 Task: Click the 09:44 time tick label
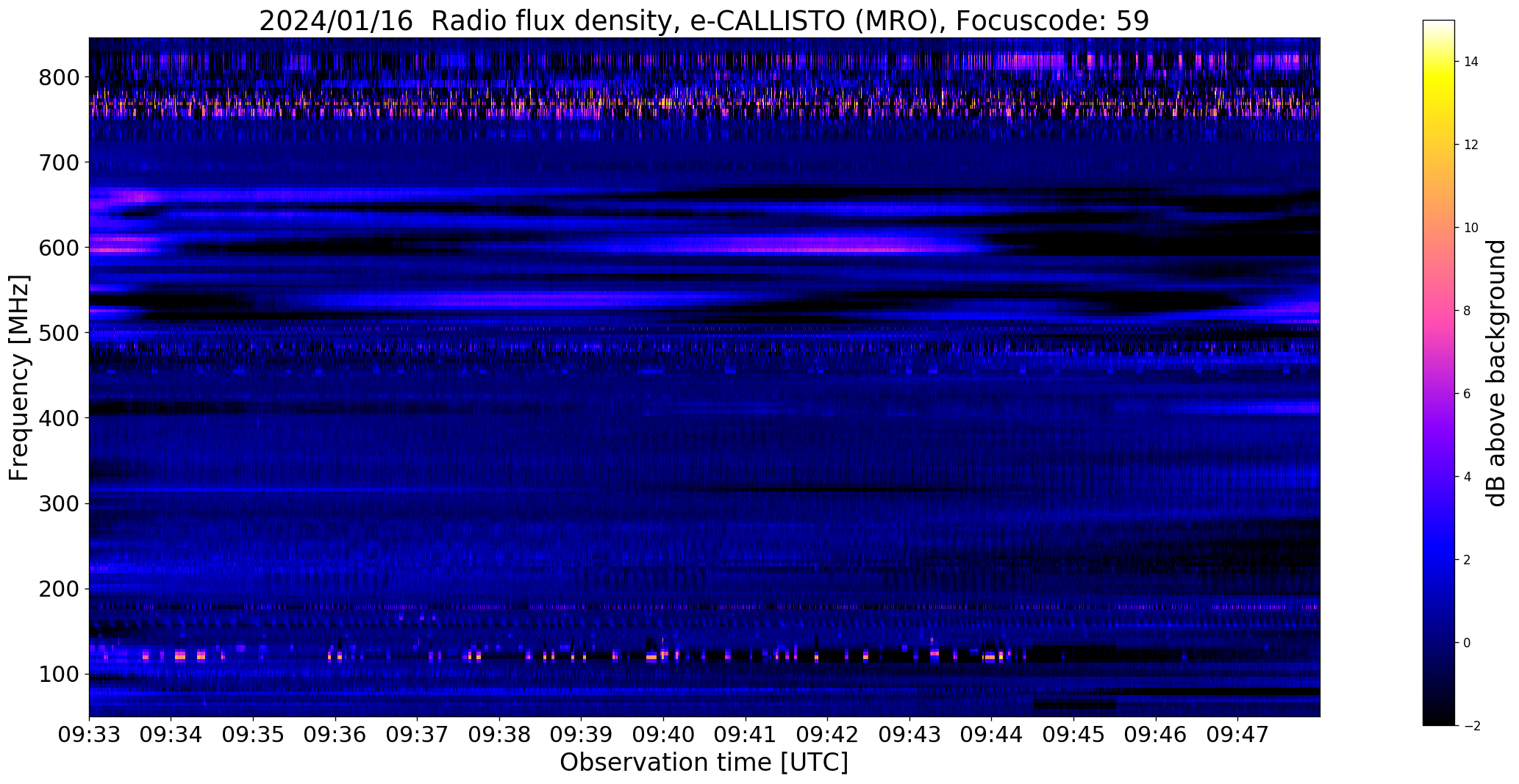pos(992,735)
